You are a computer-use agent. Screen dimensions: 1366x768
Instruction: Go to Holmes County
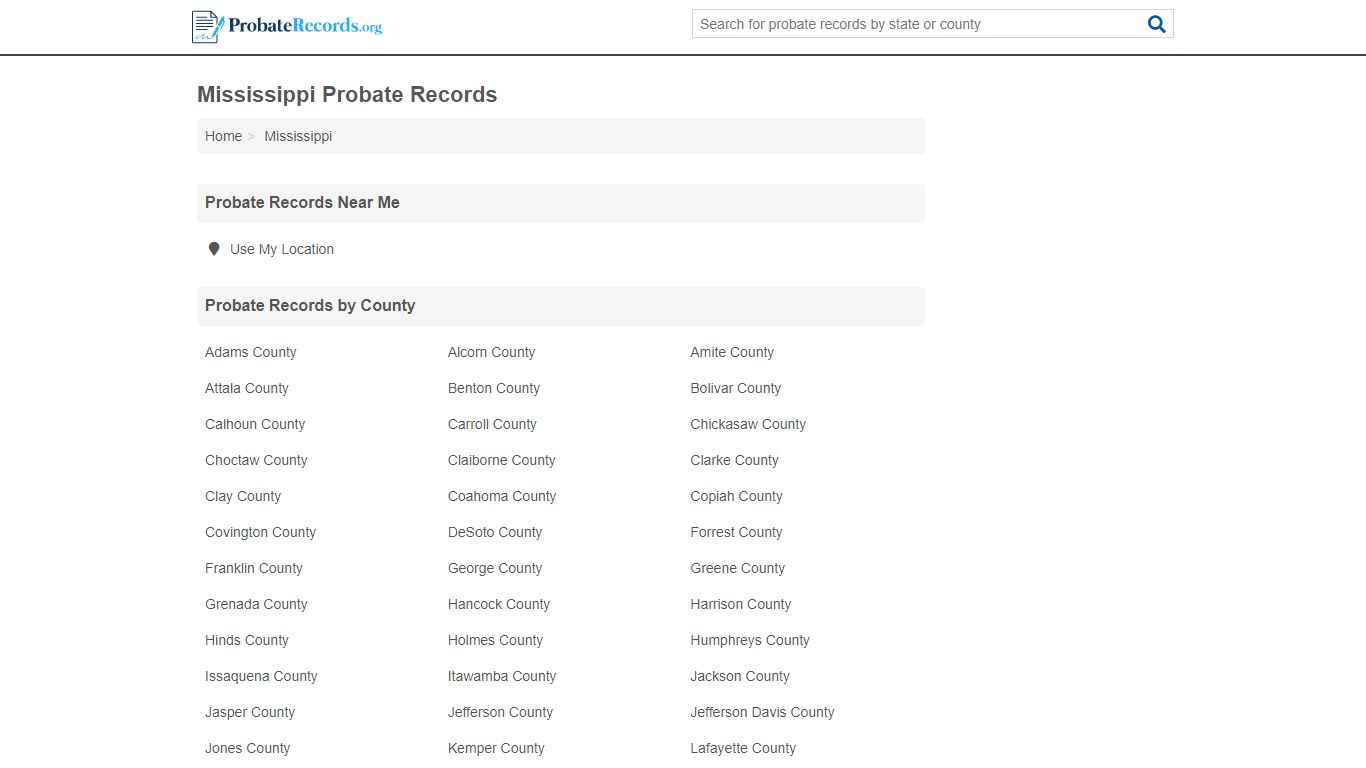495,640
